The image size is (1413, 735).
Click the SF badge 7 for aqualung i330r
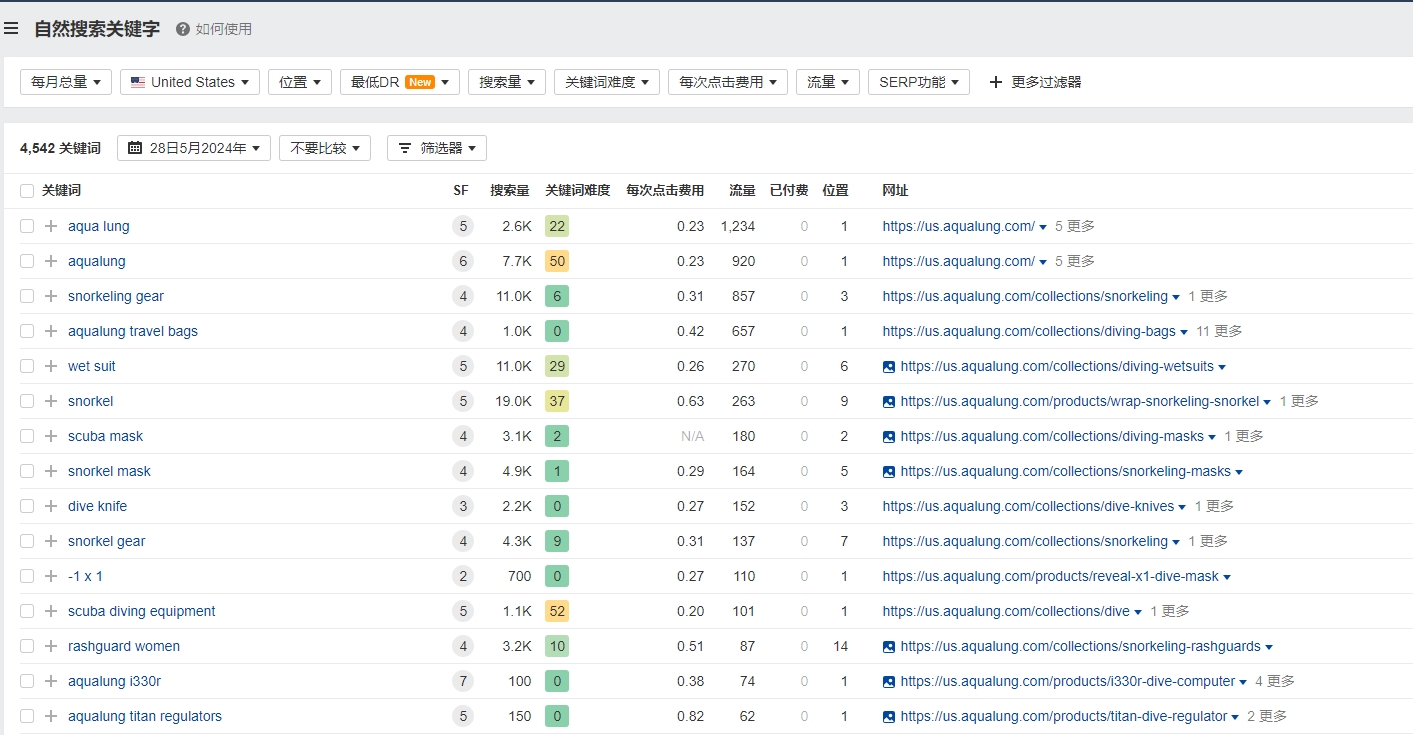tap(462, 681)
